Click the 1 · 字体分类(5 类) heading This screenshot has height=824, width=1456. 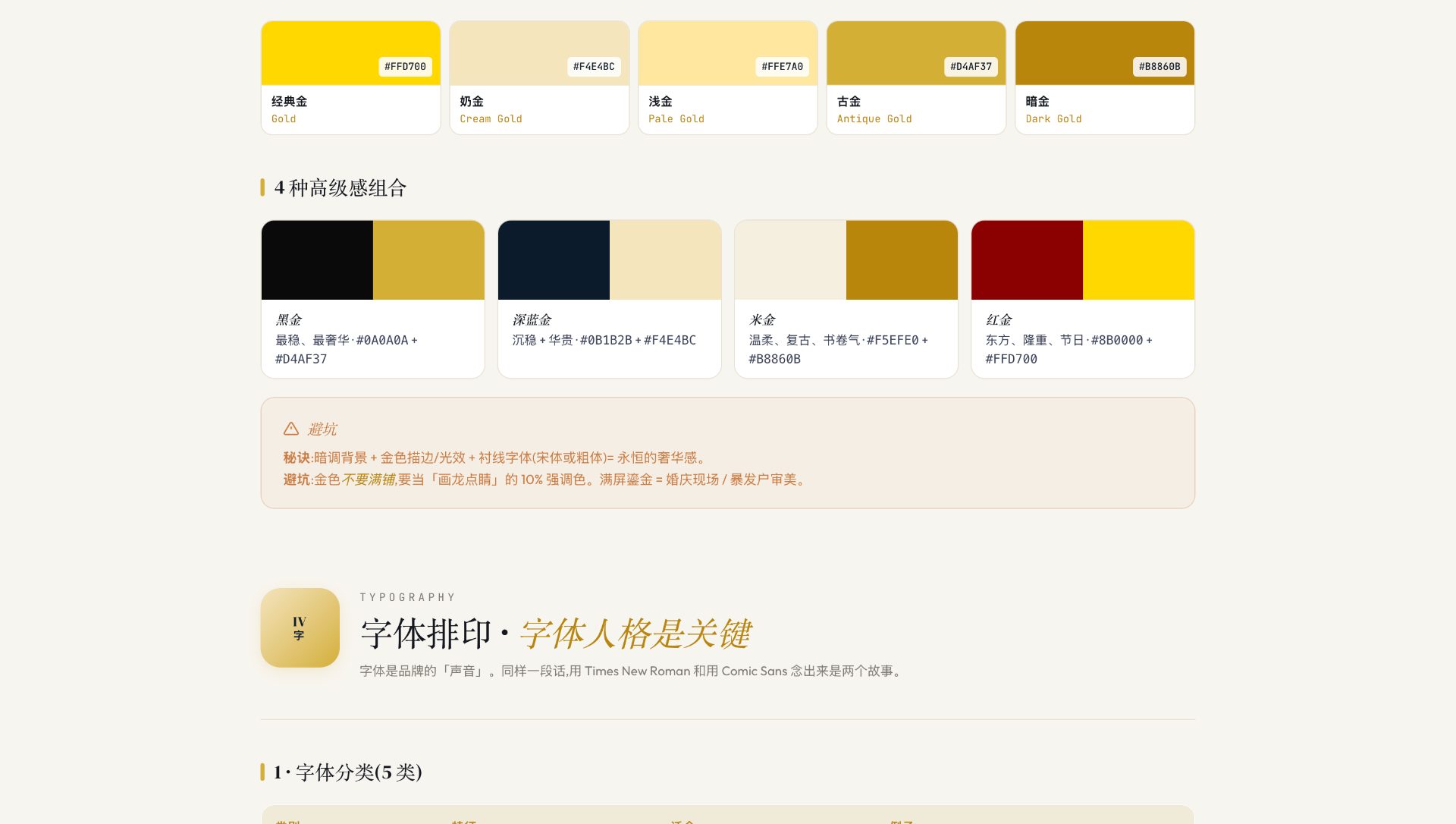[348, 772]
